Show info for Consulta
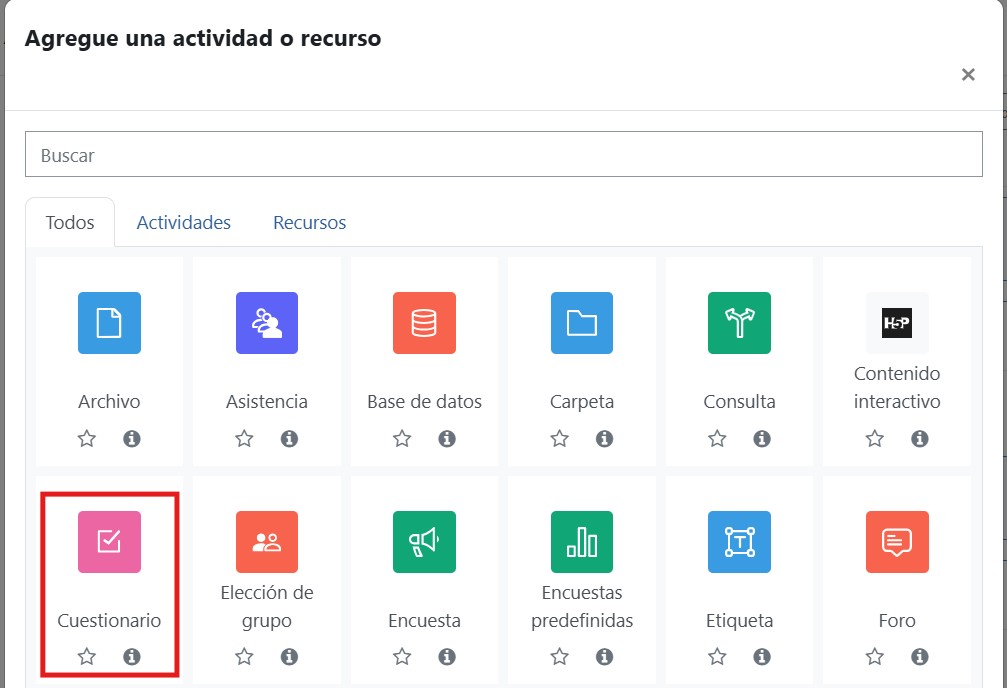The image size is (1007, 688). [762, 439]
